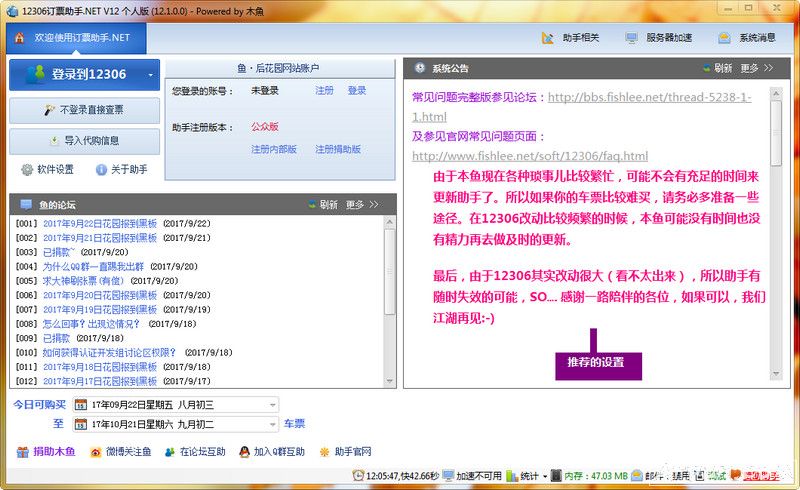Click the purple 推荐的设置 box

pos(598,364)
